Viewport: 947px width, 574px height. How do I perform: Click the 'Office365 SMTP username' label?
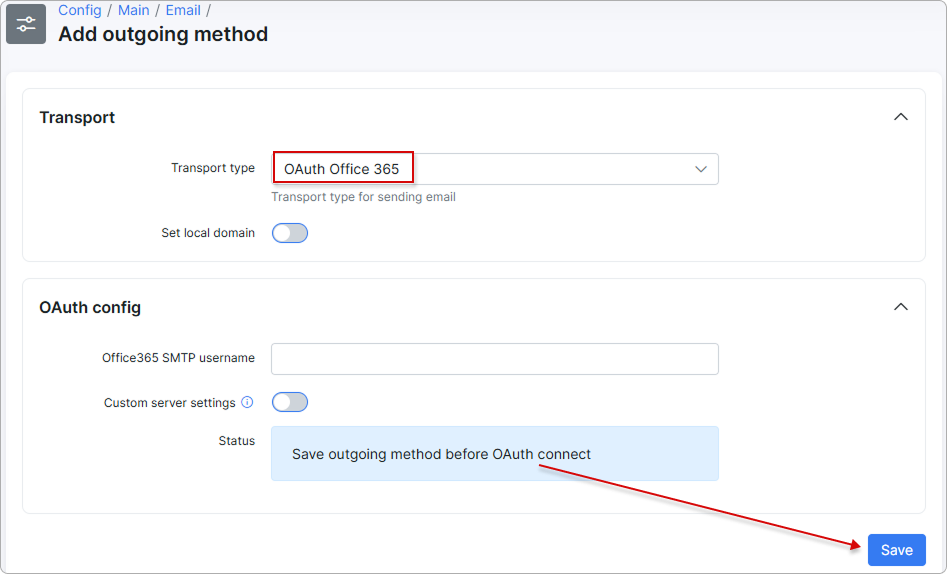[178, 358]
